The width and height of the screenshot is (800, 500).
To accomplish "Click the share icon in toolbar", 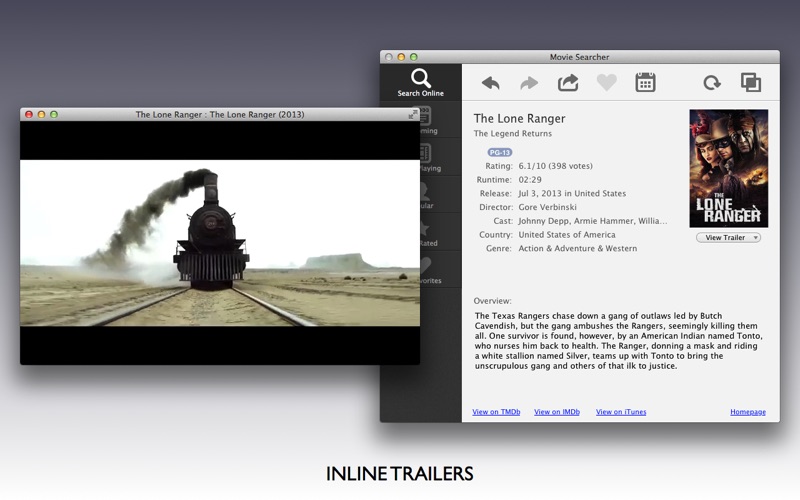I will [568, 82].
